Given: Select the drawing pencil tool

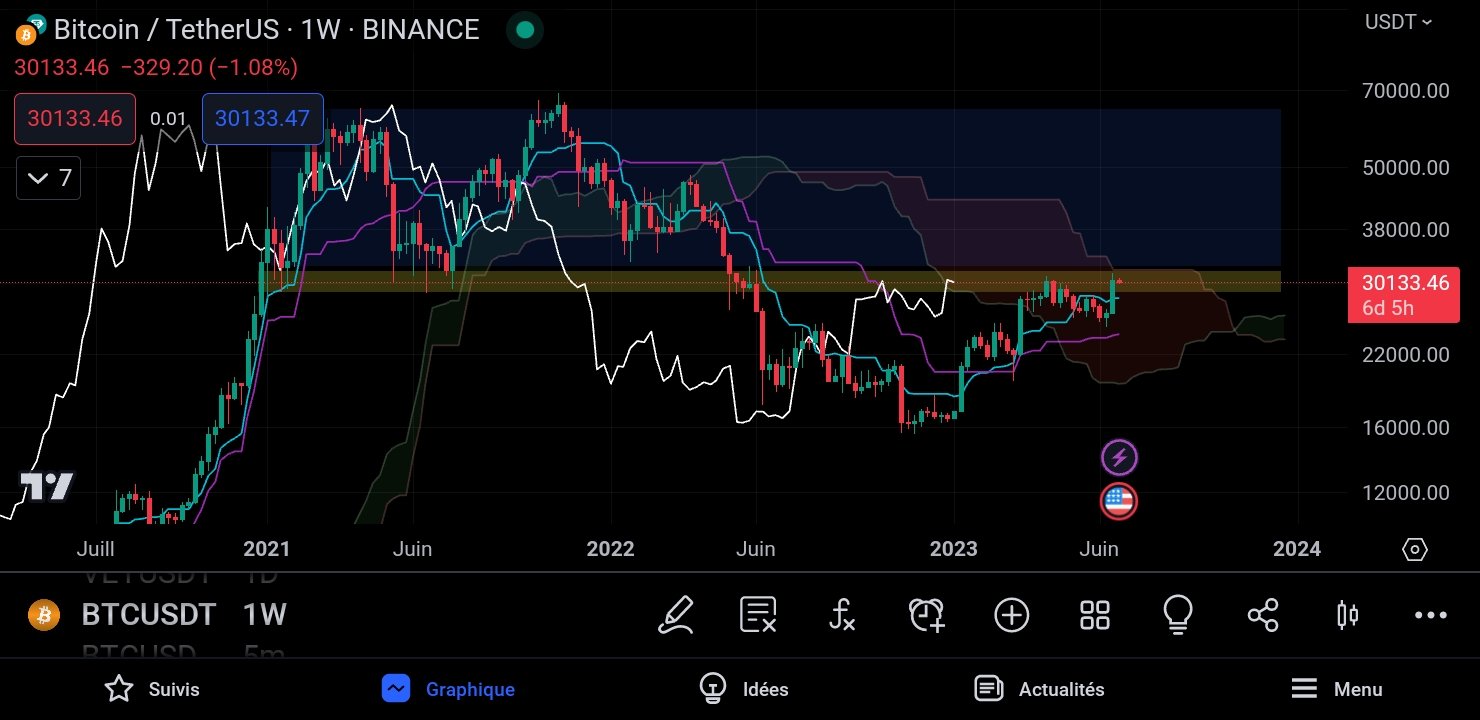Looking at the screenshot, I should tap(676, 614).
